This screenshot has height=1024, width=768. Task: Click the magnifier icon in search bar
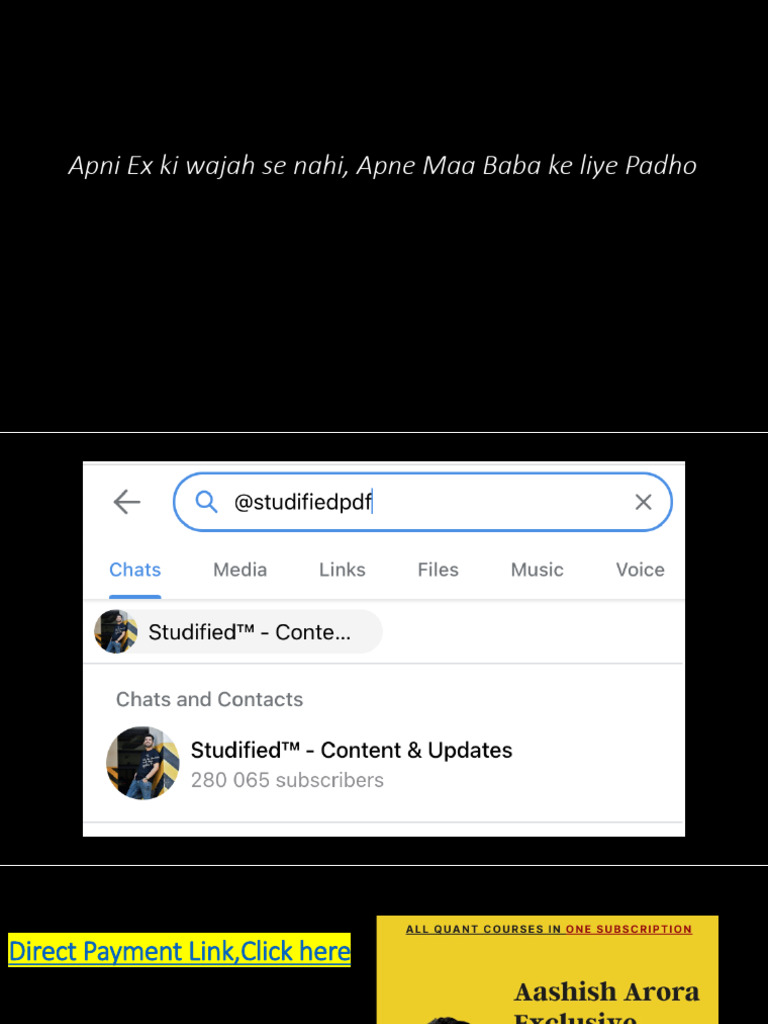[x=206, y=502]
